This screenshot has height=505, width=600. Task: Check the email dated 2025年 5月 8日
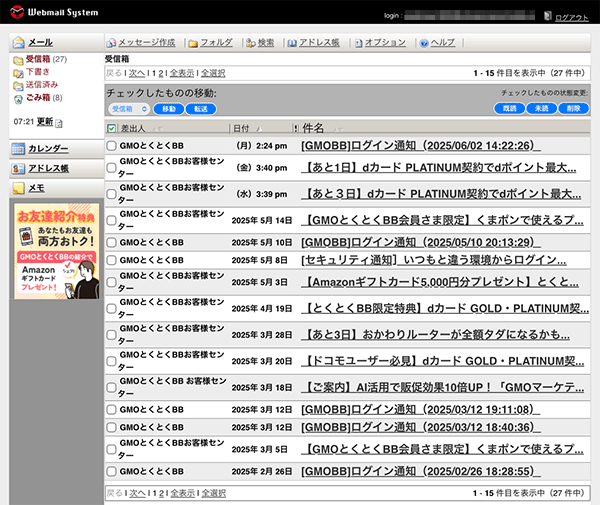click(x=111, y=260)
